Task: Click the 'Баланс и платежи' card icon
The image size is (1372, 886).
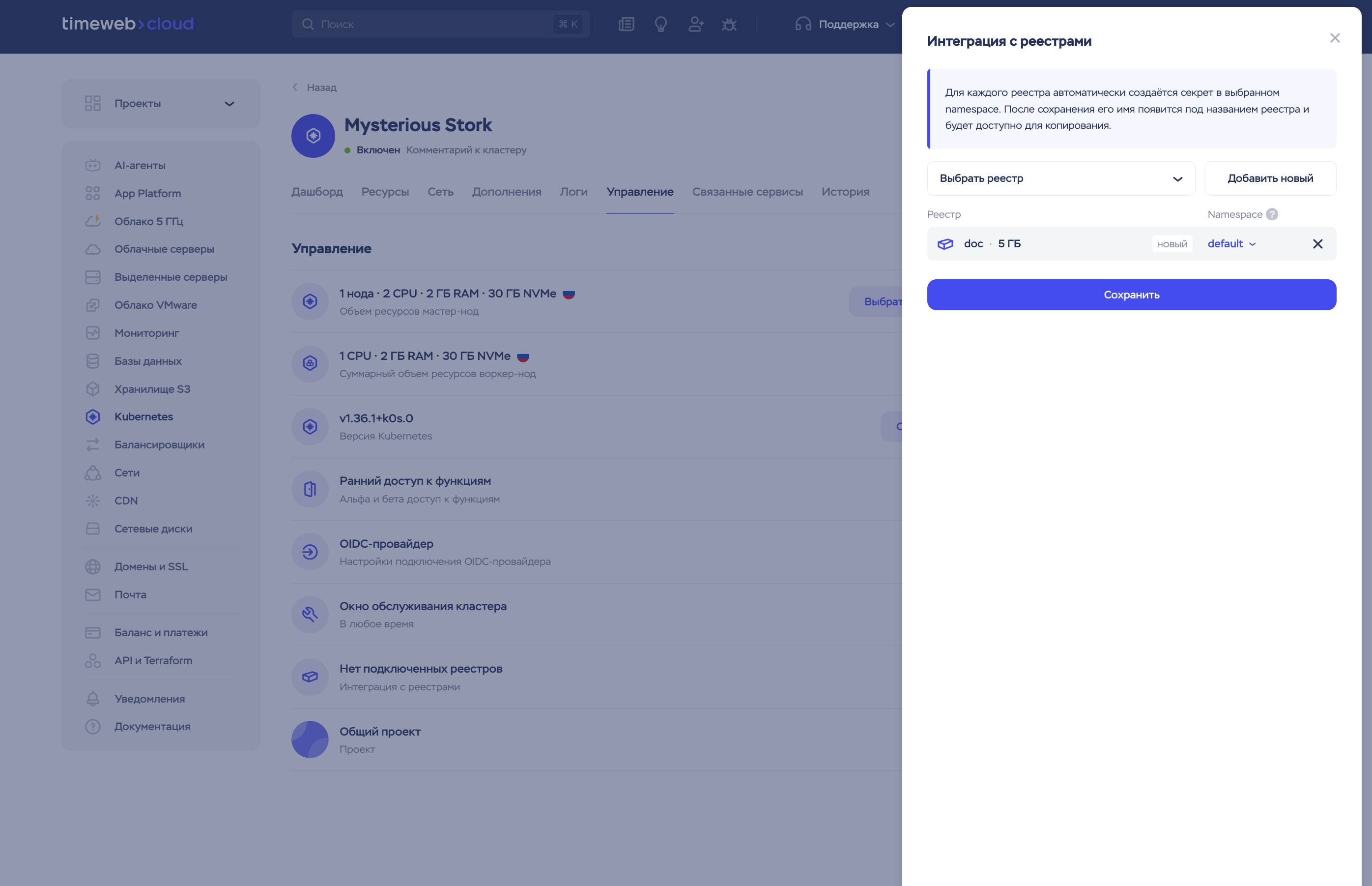Action: [92, 632]
